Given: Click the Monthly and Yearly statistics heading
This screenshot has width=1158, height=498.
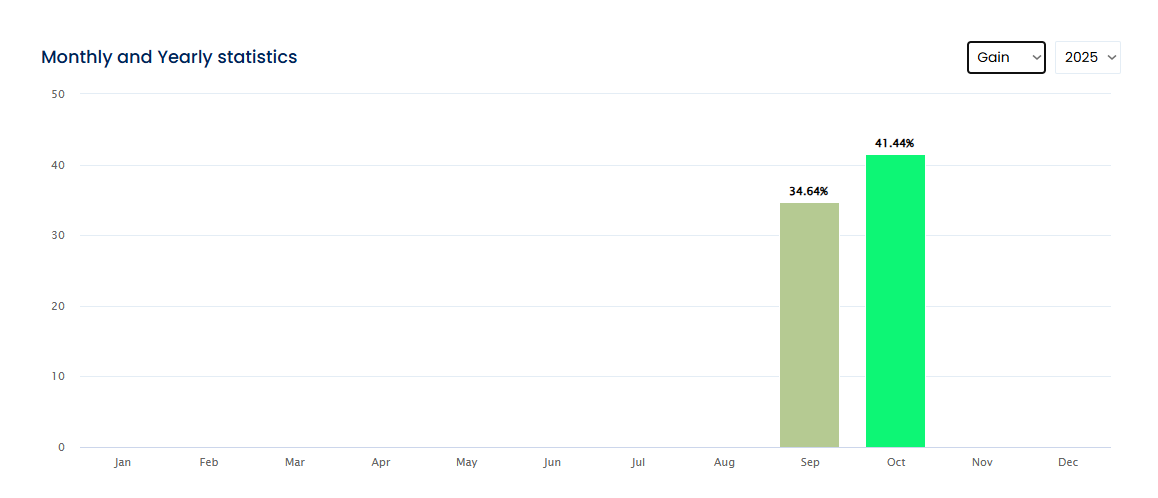Looking at the screenshot, I should click(x=169, y=57).
